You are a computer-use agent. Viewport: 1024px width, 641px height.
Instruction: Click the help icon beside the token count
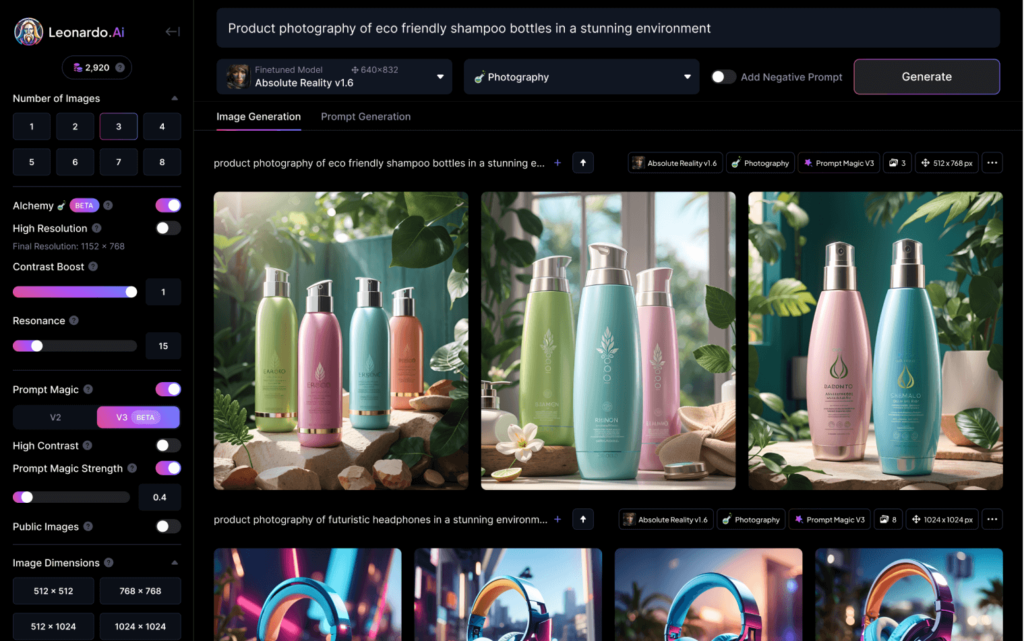coord(120,68)
